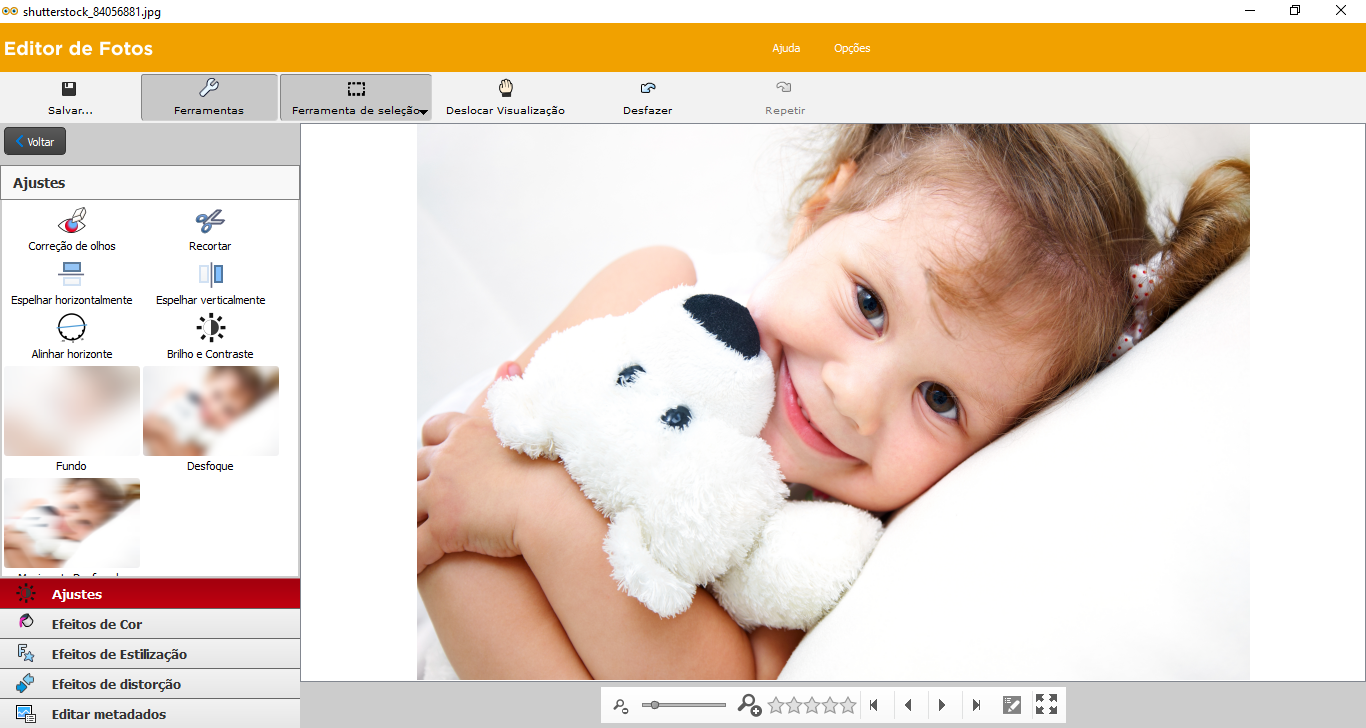1366x728 pixels.
Task: Select the Recortar scissors tool
Action: click(x=210, y=221)
